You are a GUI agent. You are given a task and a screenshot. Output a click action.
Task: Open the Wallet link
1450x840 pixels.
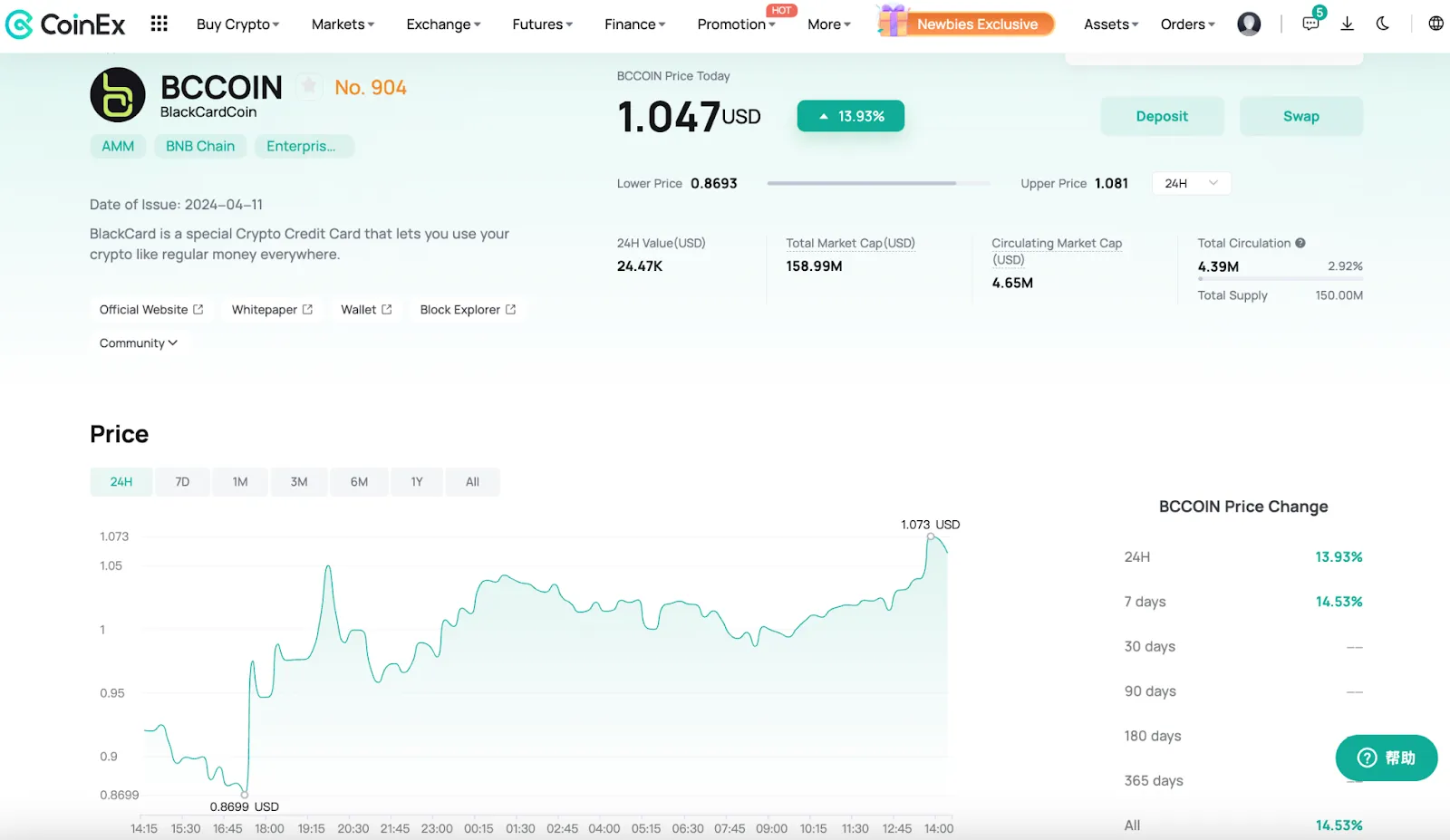pos(366,310)
